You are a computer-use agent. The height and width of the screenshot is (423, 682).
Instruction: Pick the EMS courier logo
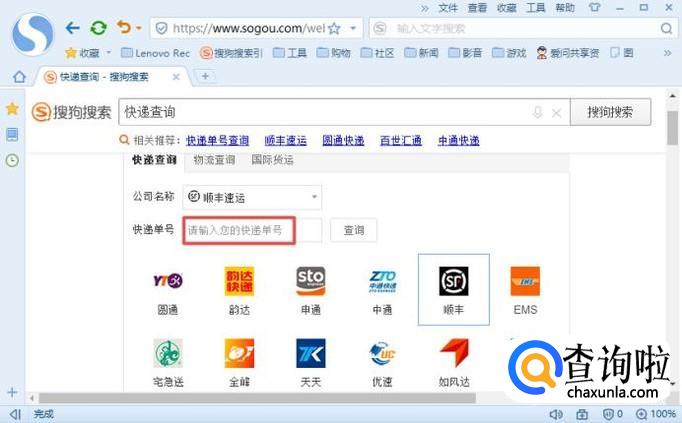[525, 283]
